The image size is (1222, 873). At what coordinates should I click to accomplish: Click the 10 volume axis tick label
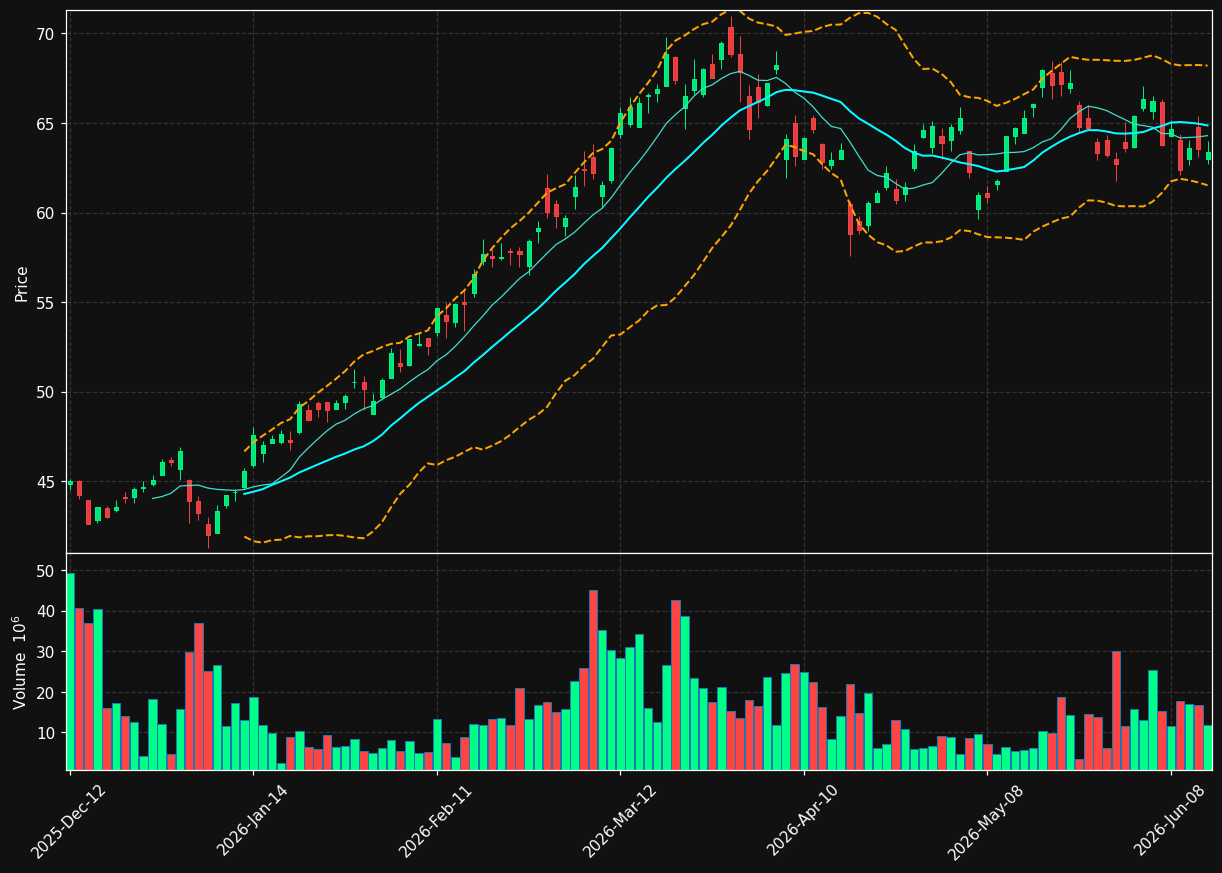point(46,733)
